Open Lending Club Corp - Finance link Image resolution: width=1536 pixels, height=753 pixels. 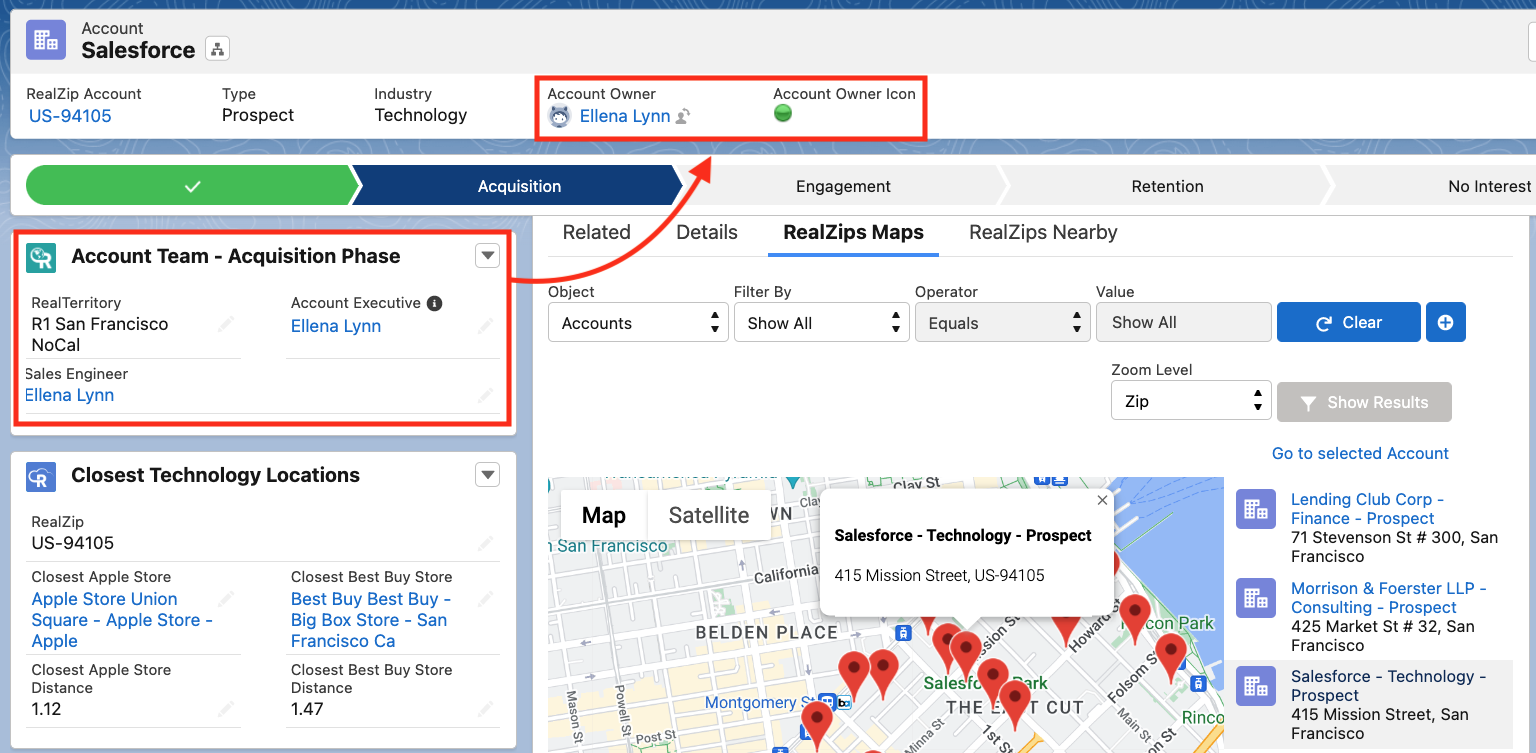[1367, 508]
